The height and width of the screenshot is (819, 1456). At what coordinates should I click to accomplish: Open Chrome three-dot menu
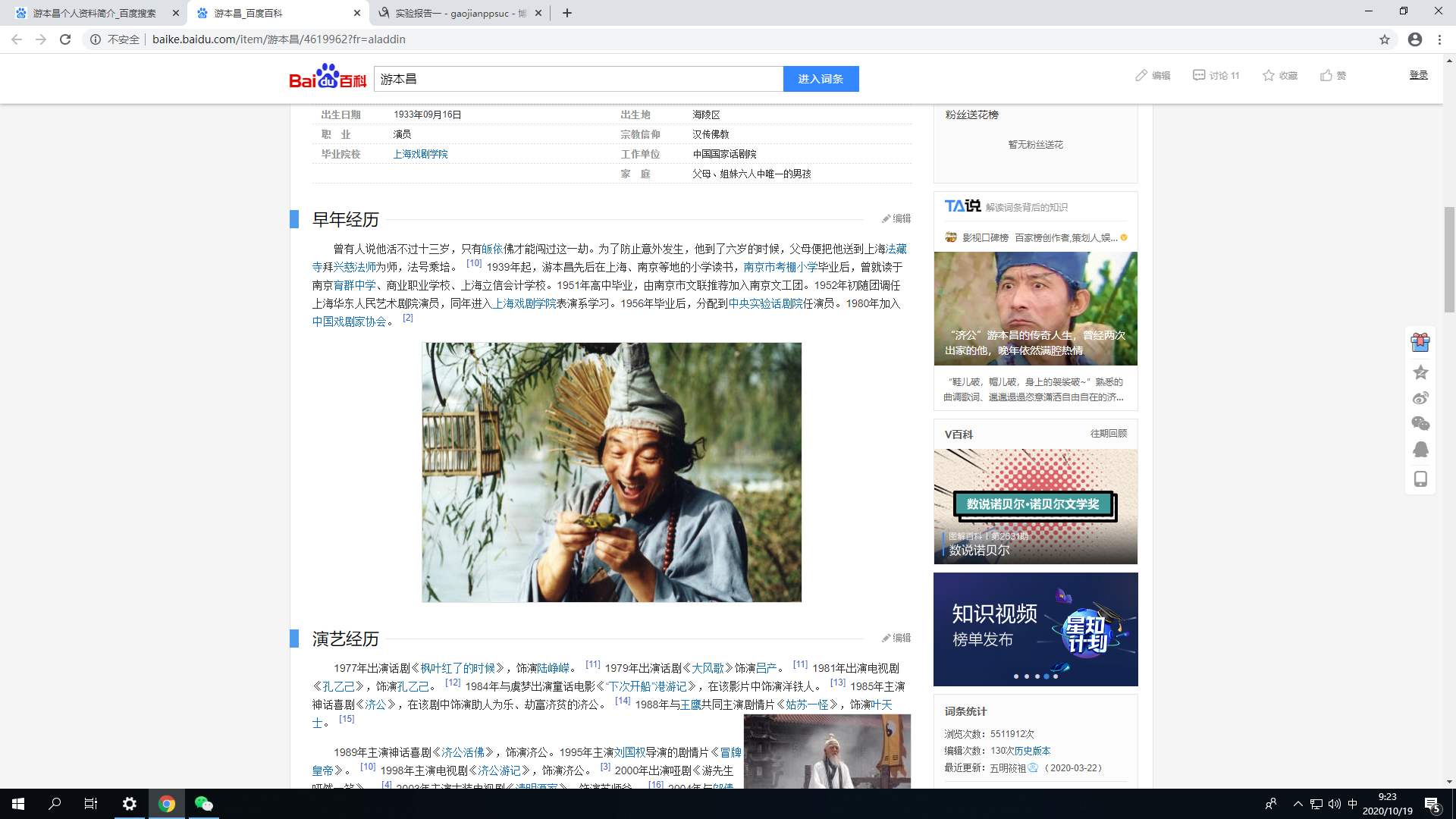(1439, 39)
